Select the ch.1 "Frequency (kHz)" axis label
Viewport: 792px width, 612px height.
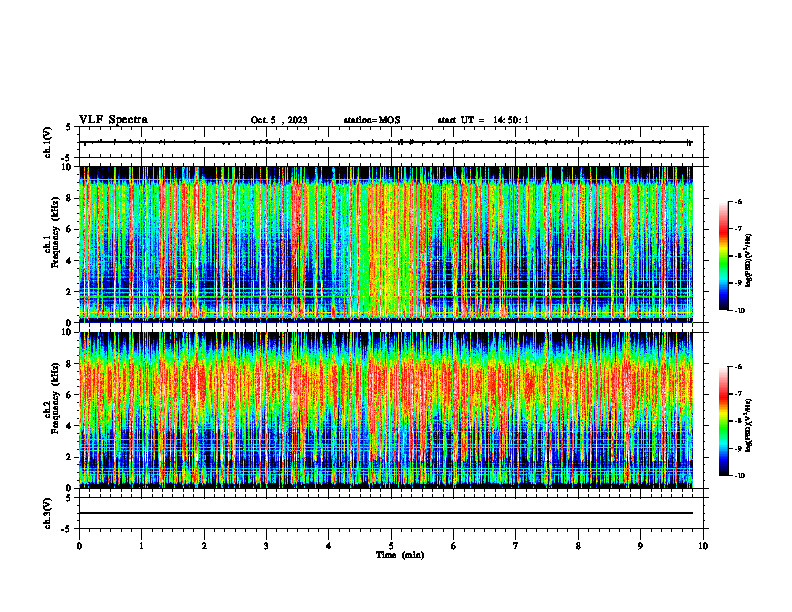[x=55, y=232]
